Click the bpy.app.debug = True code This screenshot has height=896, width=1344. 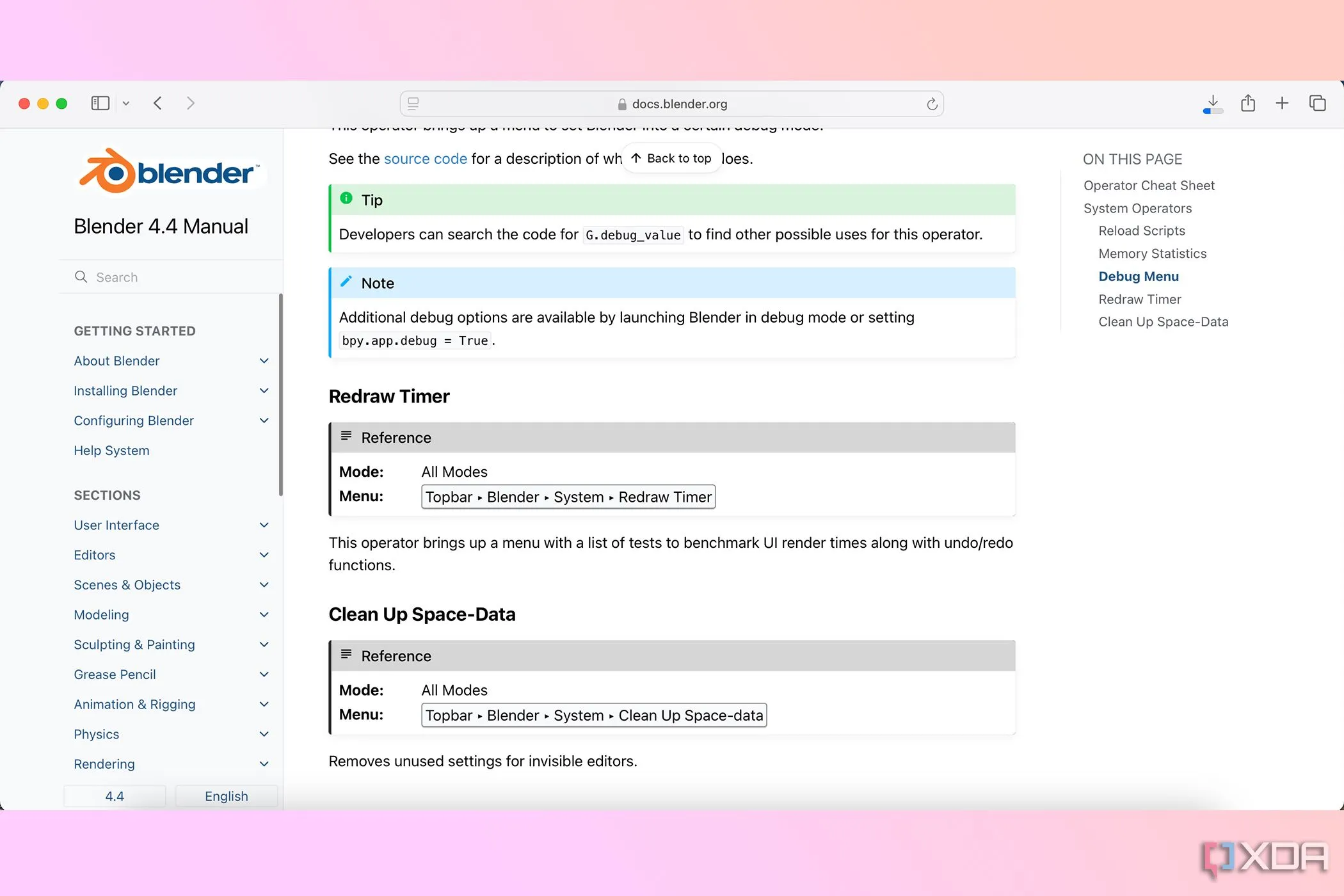point(415,341)
